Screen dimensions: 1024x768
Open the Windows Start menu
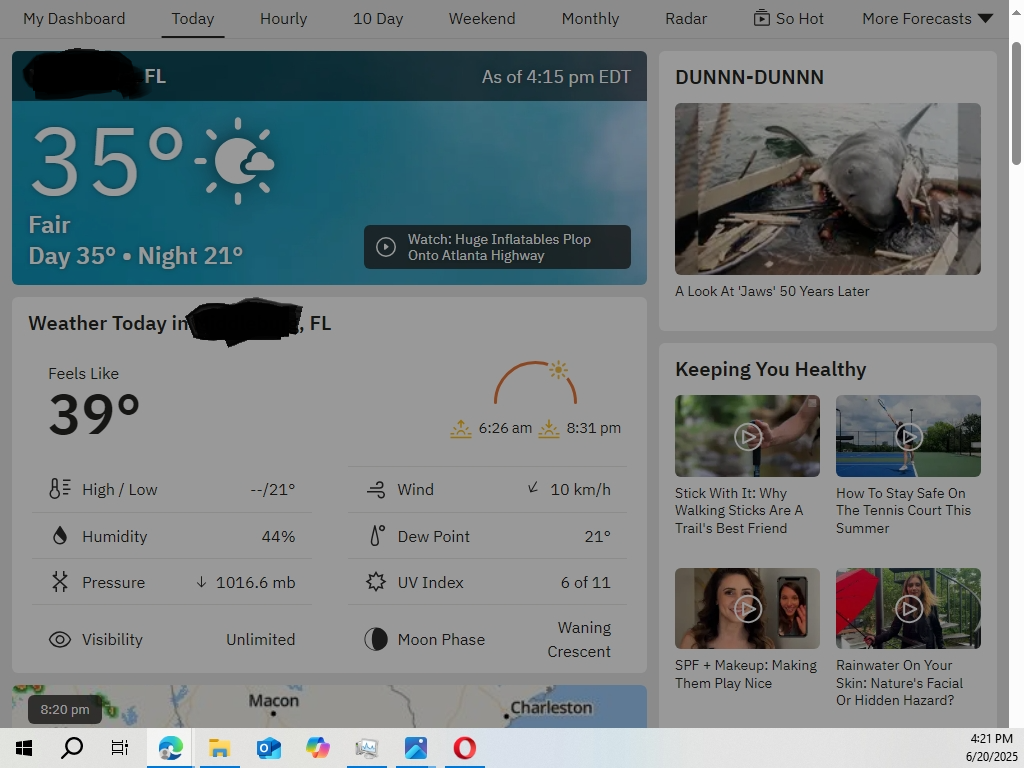[24, 748]
